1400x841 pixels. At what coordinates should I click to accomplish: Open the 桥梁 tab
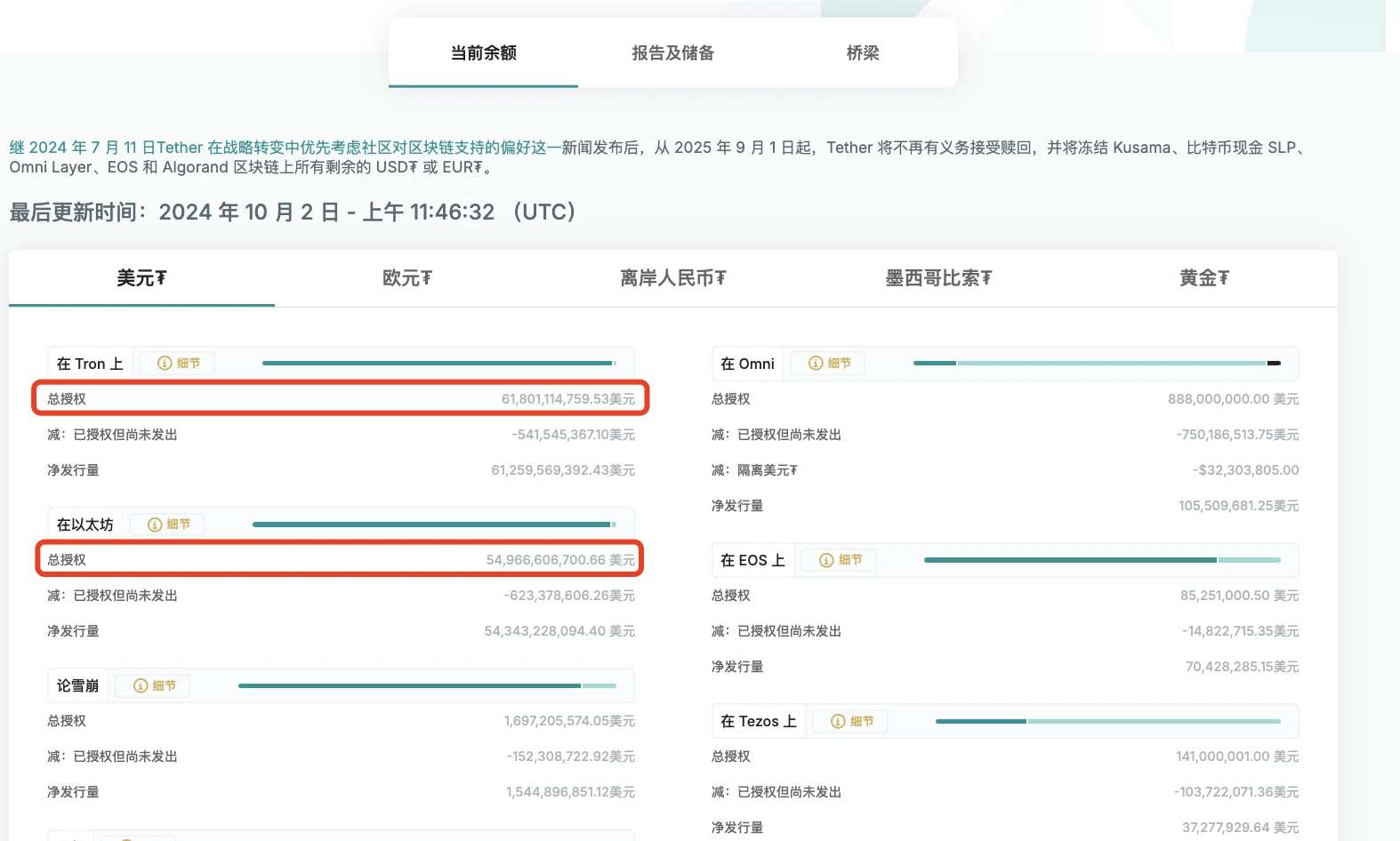[862, 53]
